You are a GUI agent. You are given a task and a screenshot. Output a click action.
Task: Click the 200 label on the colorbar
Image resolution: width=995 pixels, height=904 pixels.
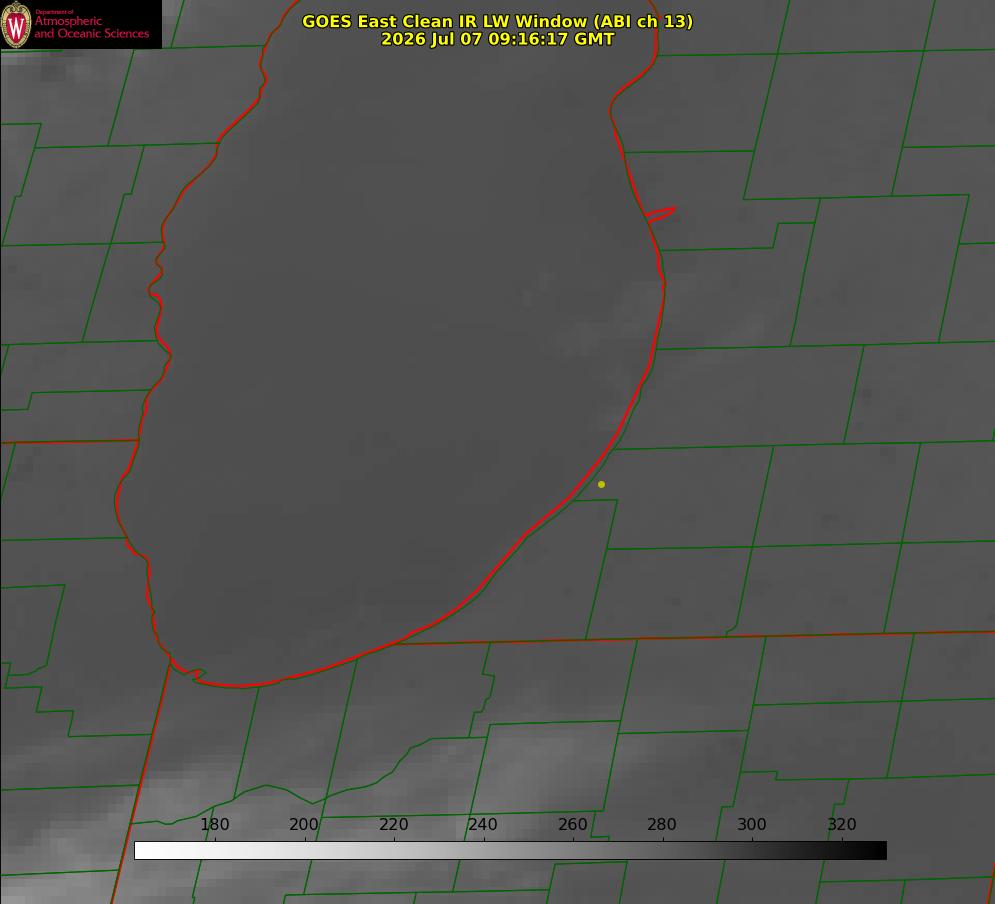[x=304, y=824]
